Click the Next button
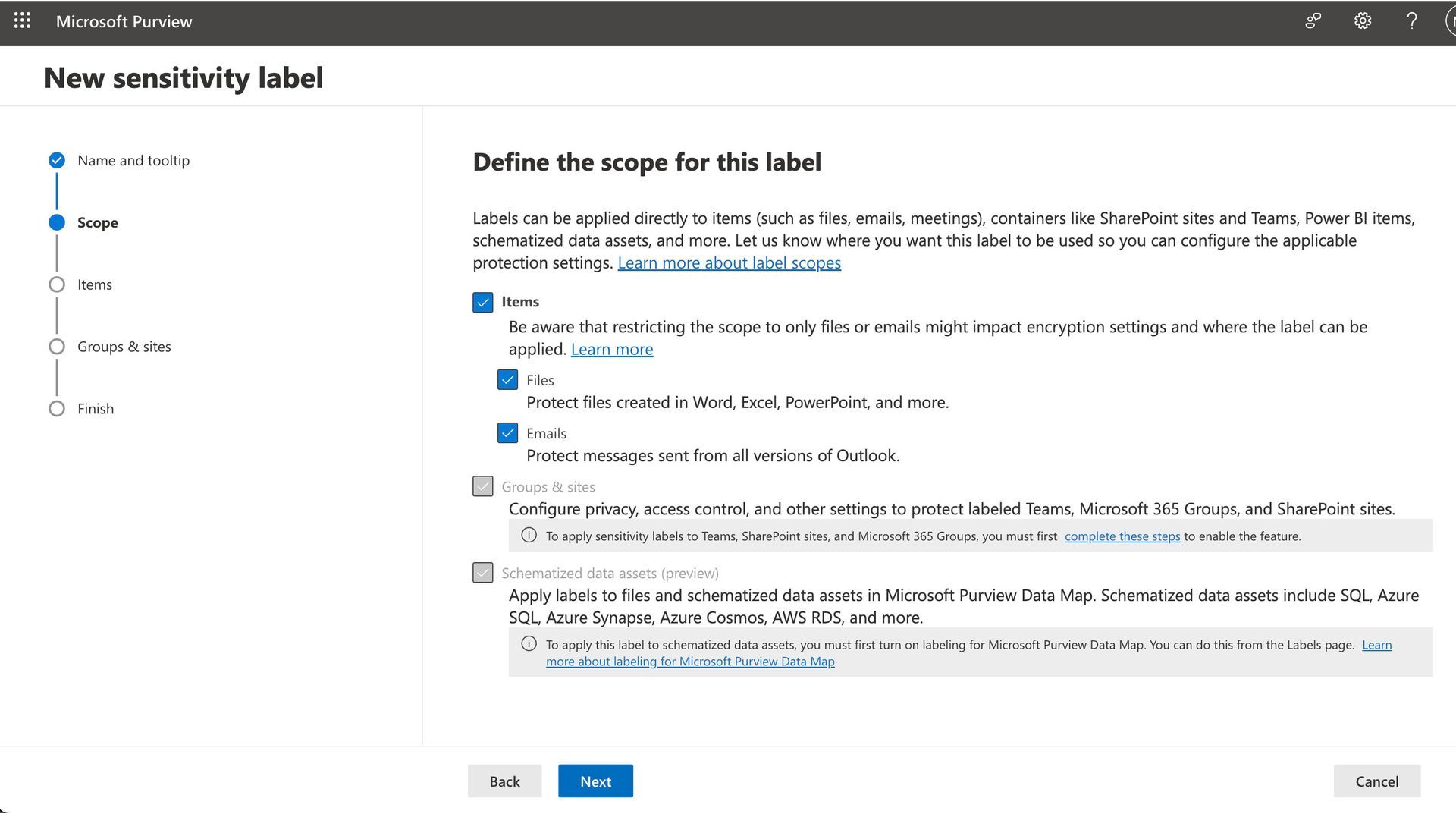This screenshot has width=1456, height=814. pos(595,781)
